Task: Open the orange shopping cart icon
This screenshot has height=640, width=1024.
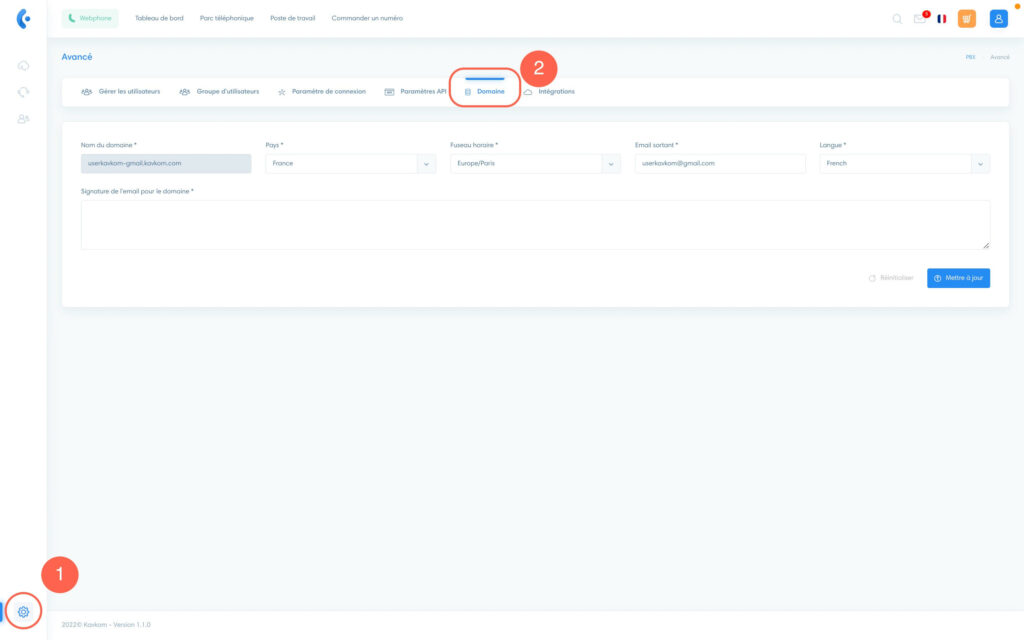Action: pos(967,18)
